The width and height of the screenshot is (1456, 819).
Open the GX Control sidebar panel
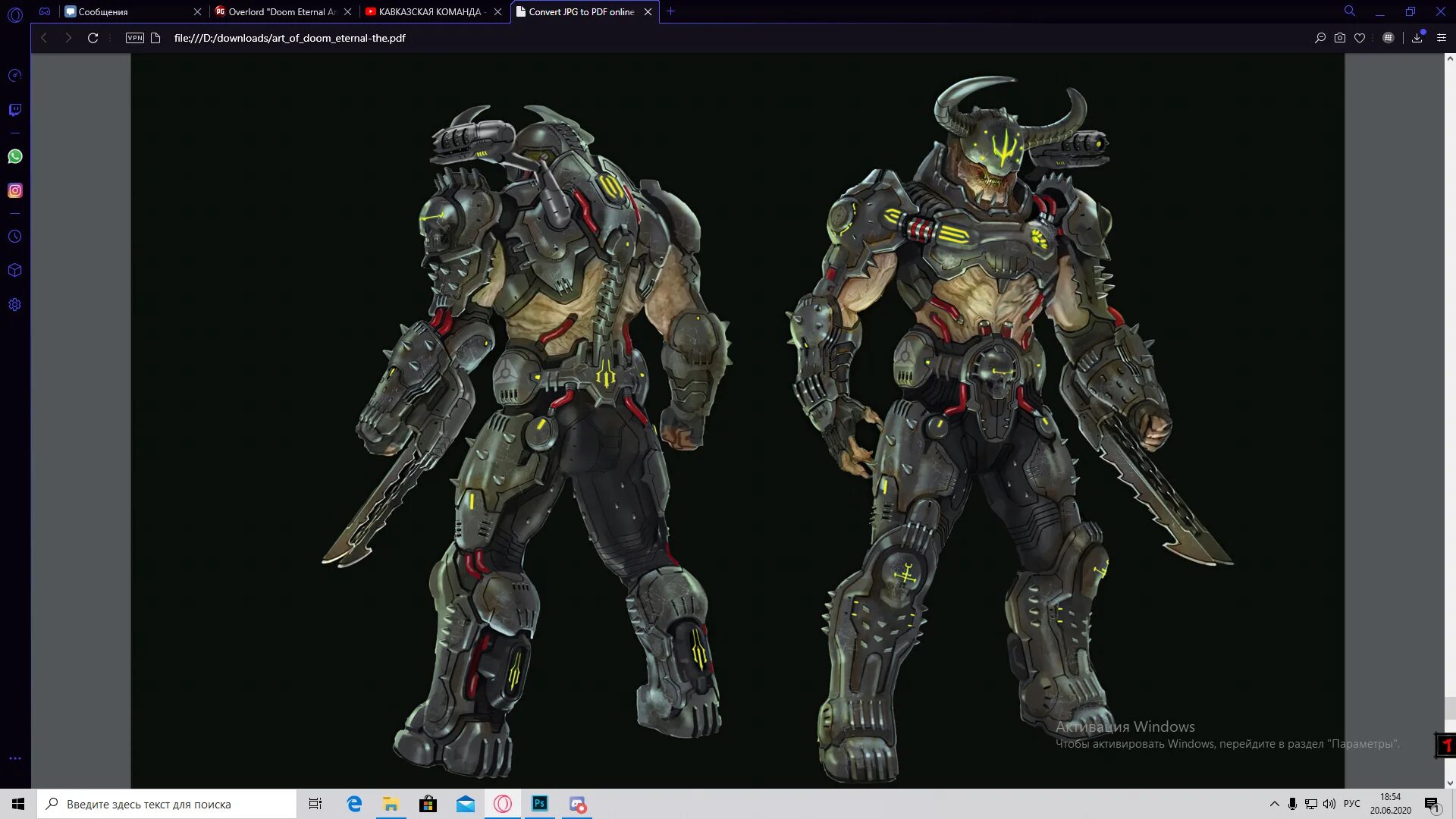[x=15, y=76]
